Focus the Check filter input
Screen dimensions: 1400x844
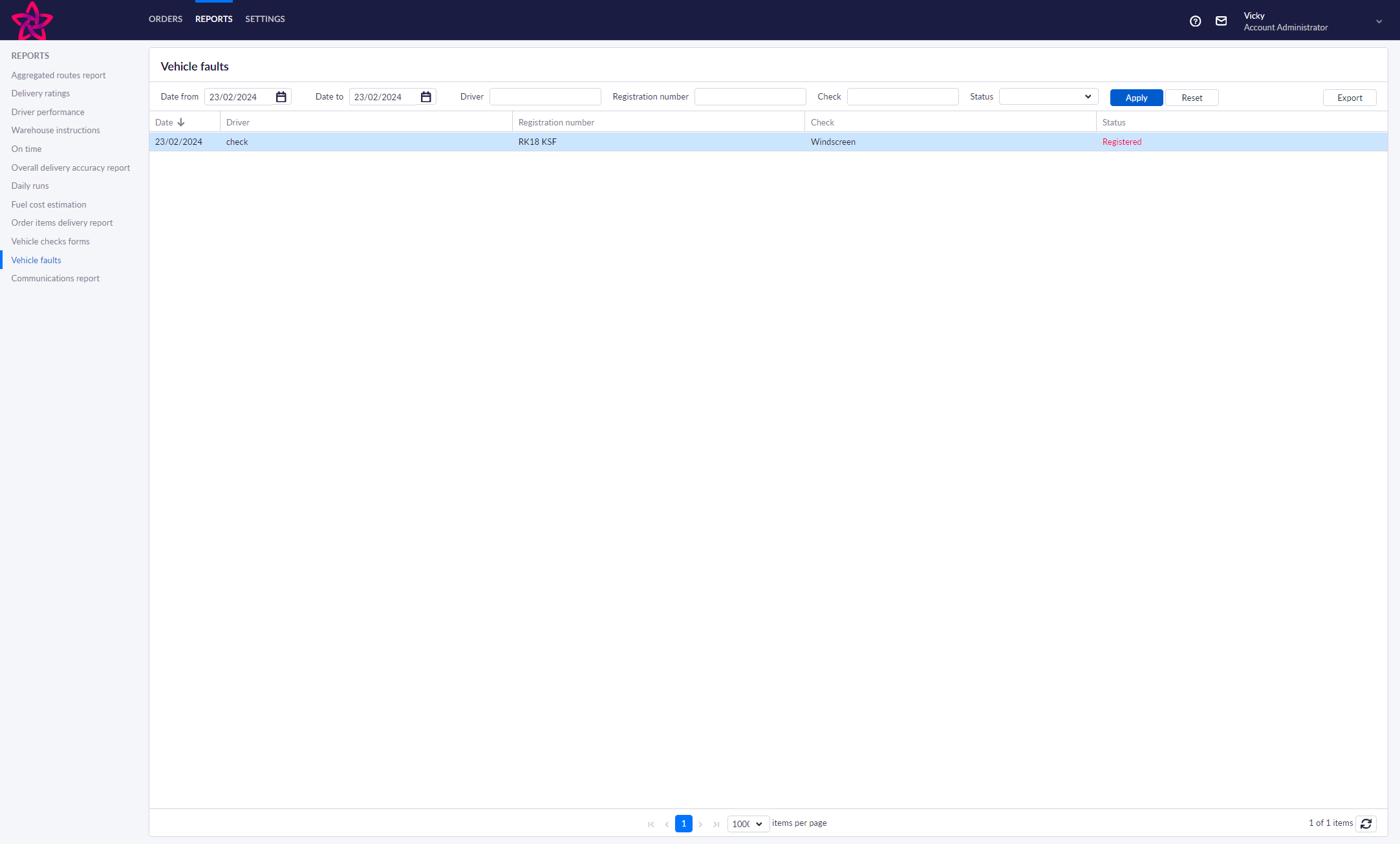point(903,97)
